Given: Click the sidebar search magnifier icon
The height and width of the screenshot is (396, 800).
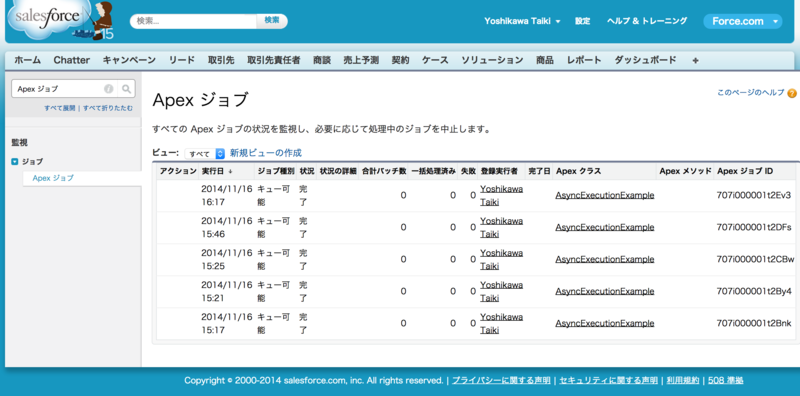Looking at the screenshot, I should pyautogui.click(x=127, y=89).
